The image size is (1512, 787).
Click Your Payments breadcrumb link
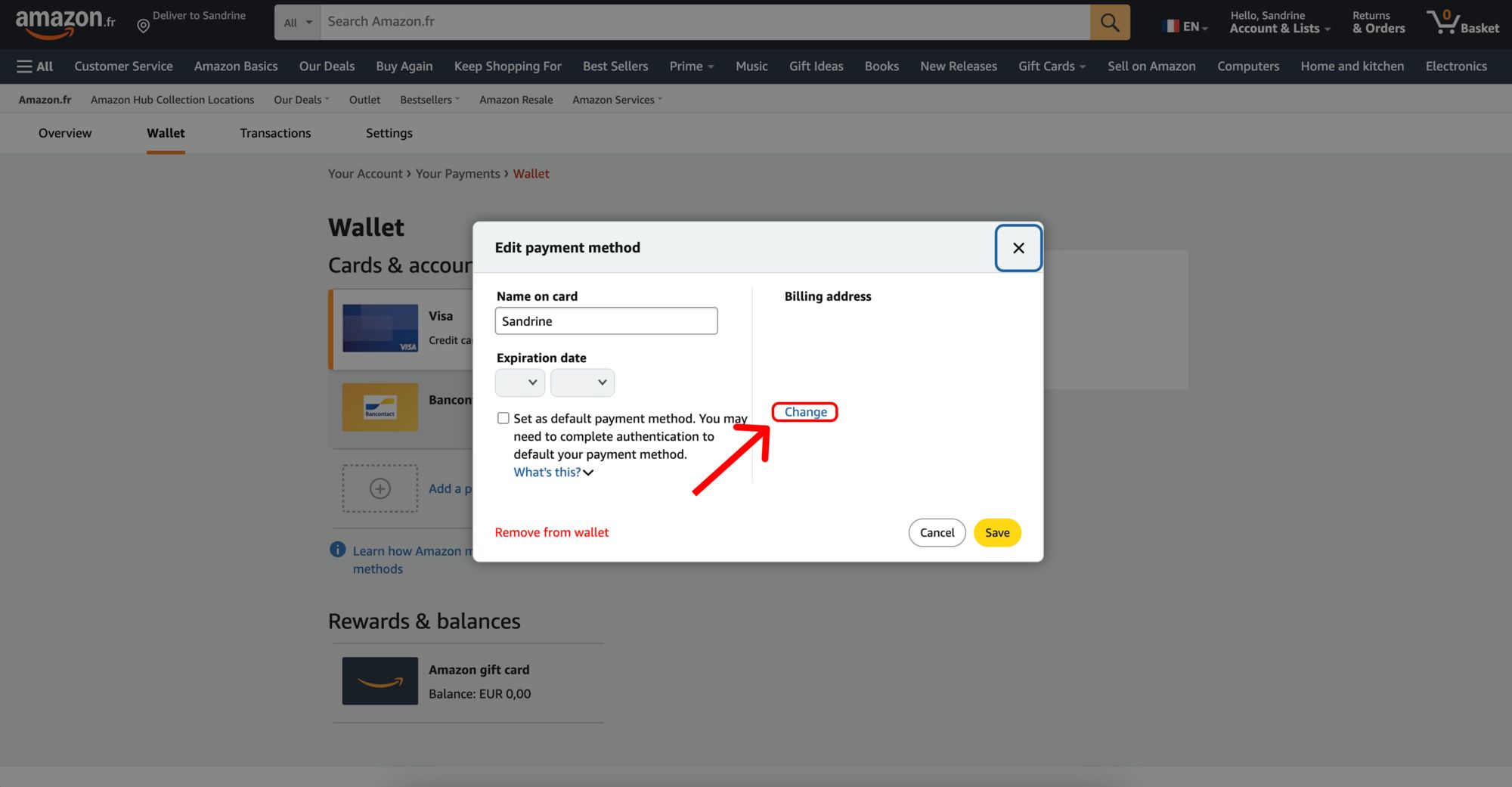point(457,174)
